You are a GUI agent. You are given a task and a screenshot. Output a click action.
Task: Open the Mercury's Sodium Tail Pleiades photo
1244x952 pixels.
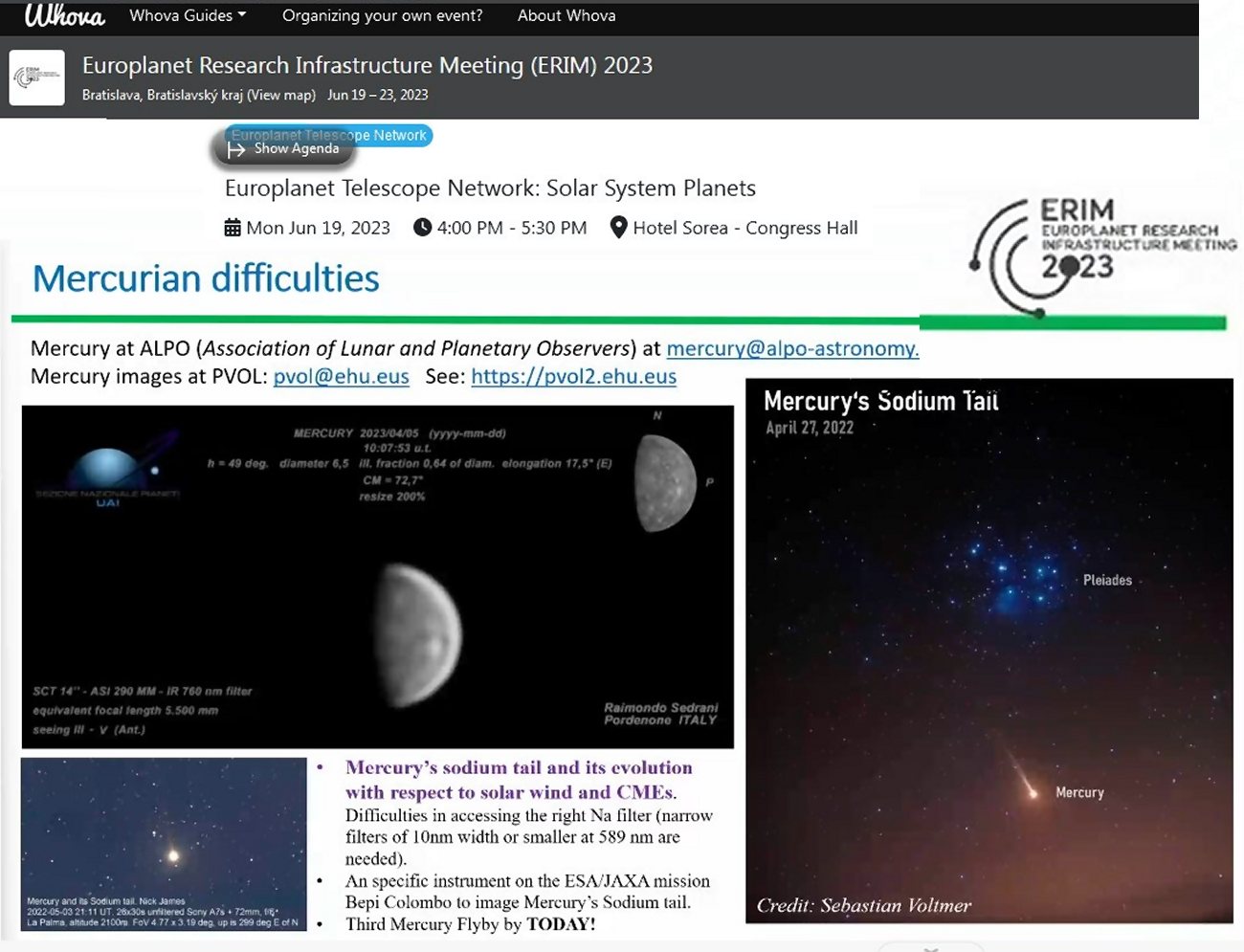(x=989, y=651)
